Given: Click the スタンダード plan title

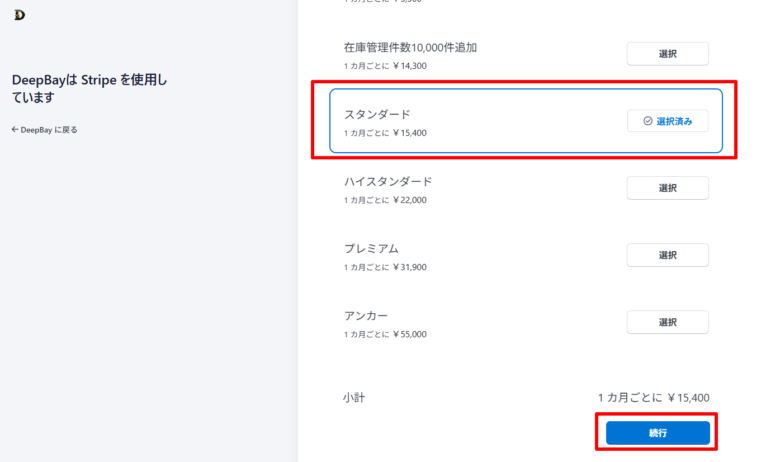Looking at the screenshot, I should pos(377,114).
